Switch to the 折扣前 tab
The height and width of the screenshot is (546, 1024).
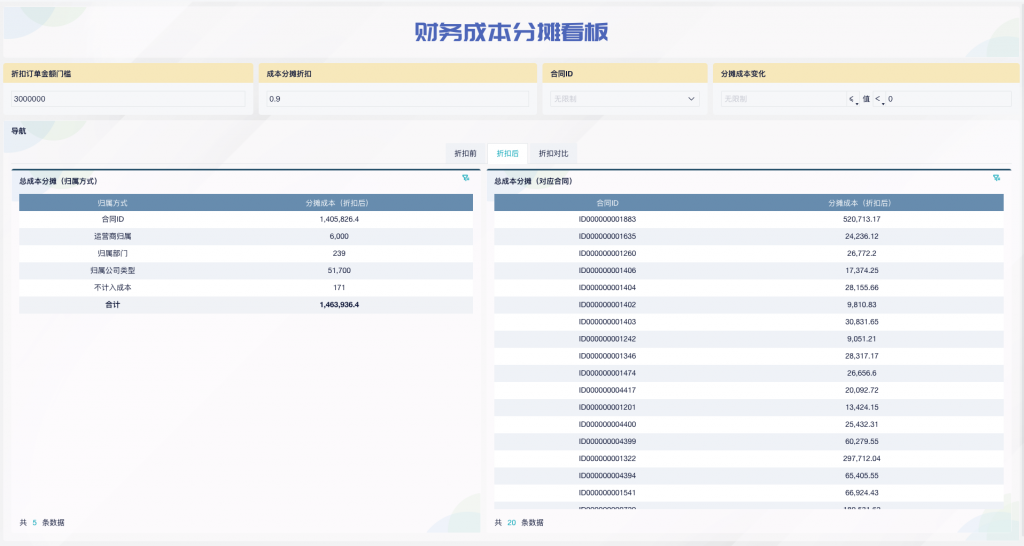pyautogui.click(x=465, y=154)
